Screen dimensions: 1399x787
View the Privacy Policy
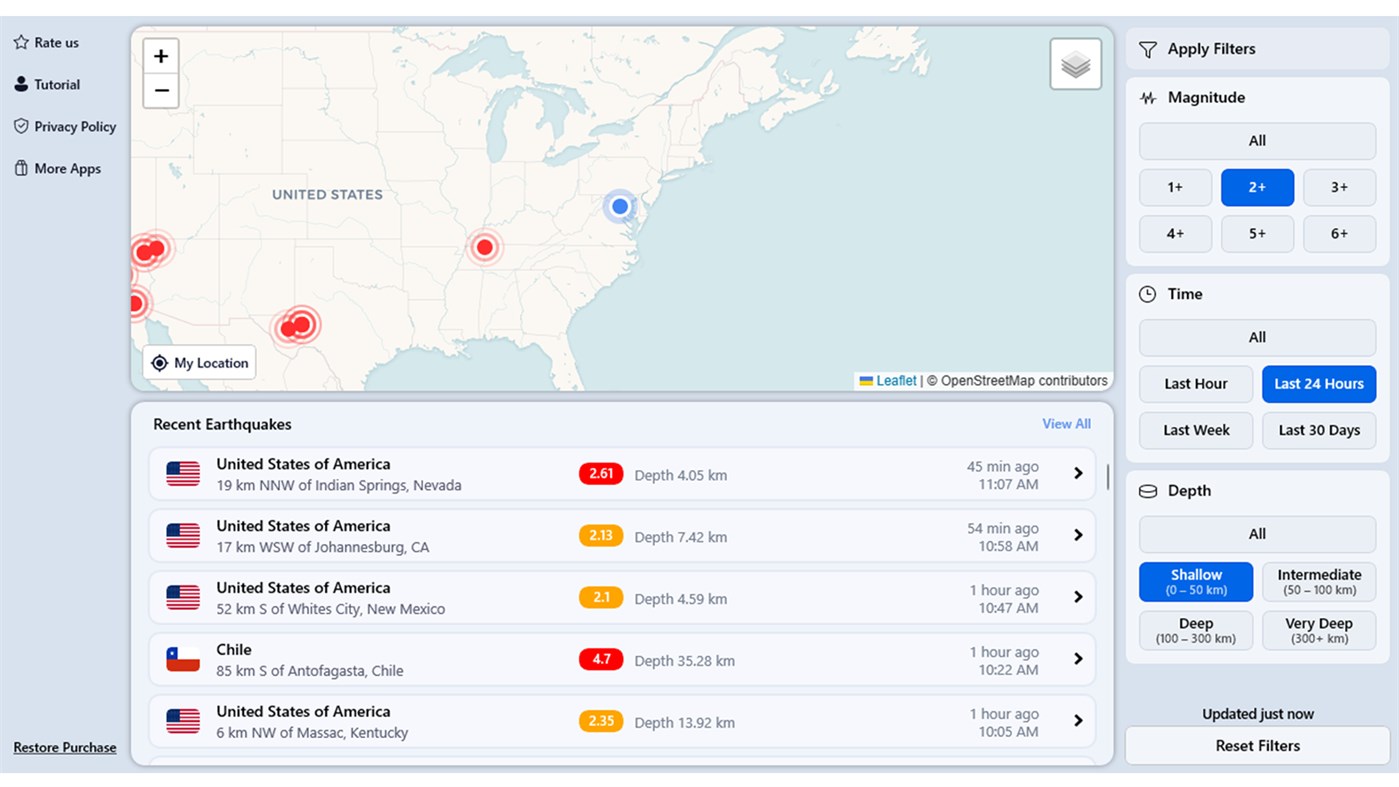(x=64, y=127)
